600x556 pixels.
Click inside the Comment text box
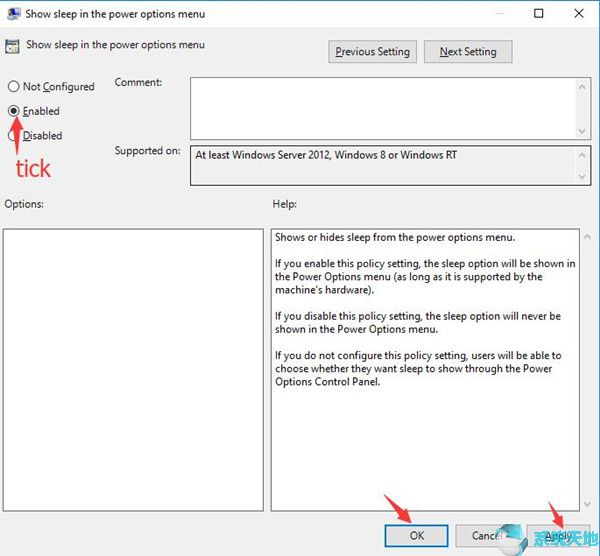[383, 108]
